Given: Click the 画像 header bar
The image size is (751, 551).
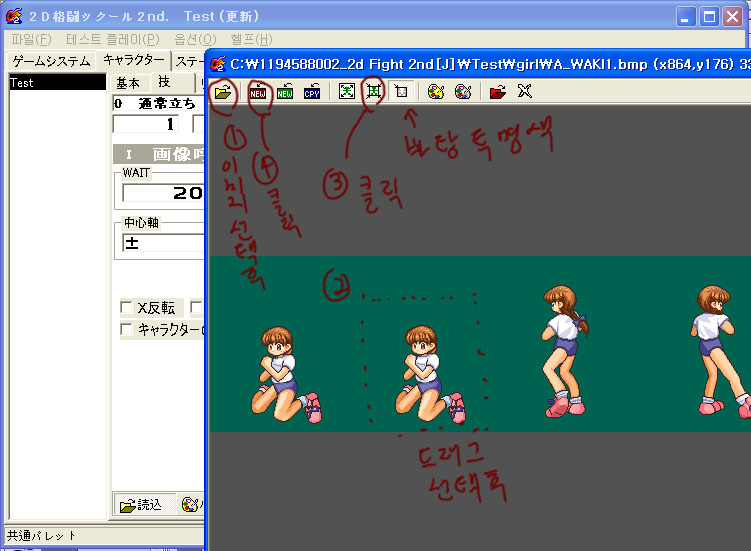Looking at the screenshot, I should coord(159,154).
